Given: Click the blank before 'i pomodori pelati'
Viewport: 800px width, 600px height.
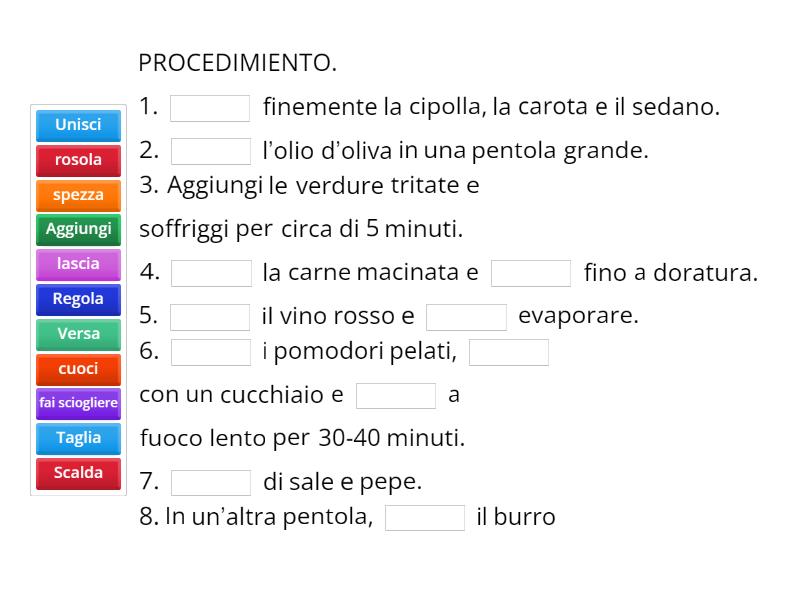Looking at the screenshot, I should (x=211, y=352).
